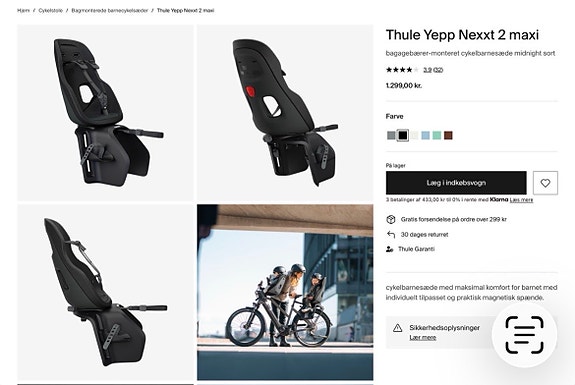Select the black midnight color swatch
The image size is (575, 385).
point(403,135)
